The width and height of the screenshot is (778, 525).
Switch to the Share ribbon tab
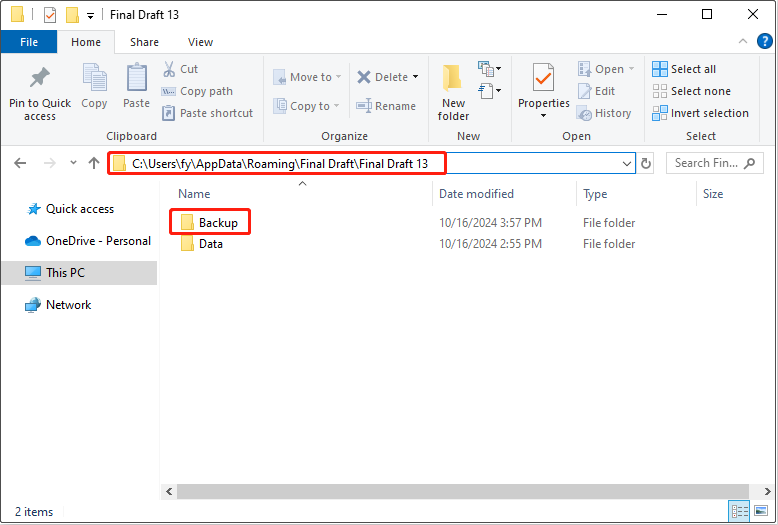coord(144,42)
